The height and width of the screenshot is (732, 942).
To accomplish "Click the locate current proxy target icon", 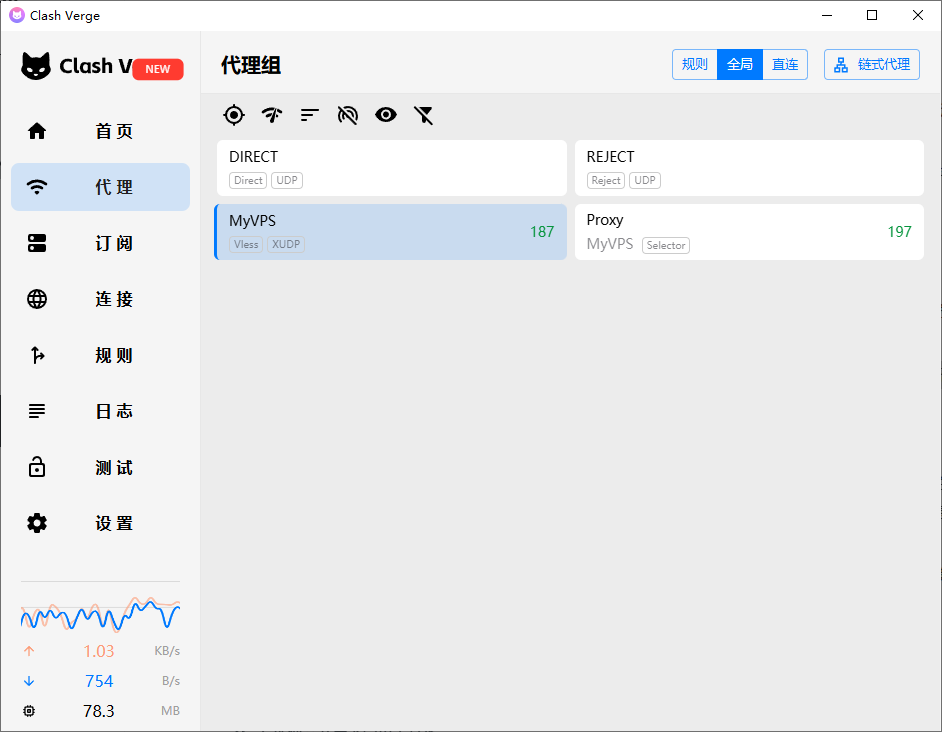I will [234, 115].
